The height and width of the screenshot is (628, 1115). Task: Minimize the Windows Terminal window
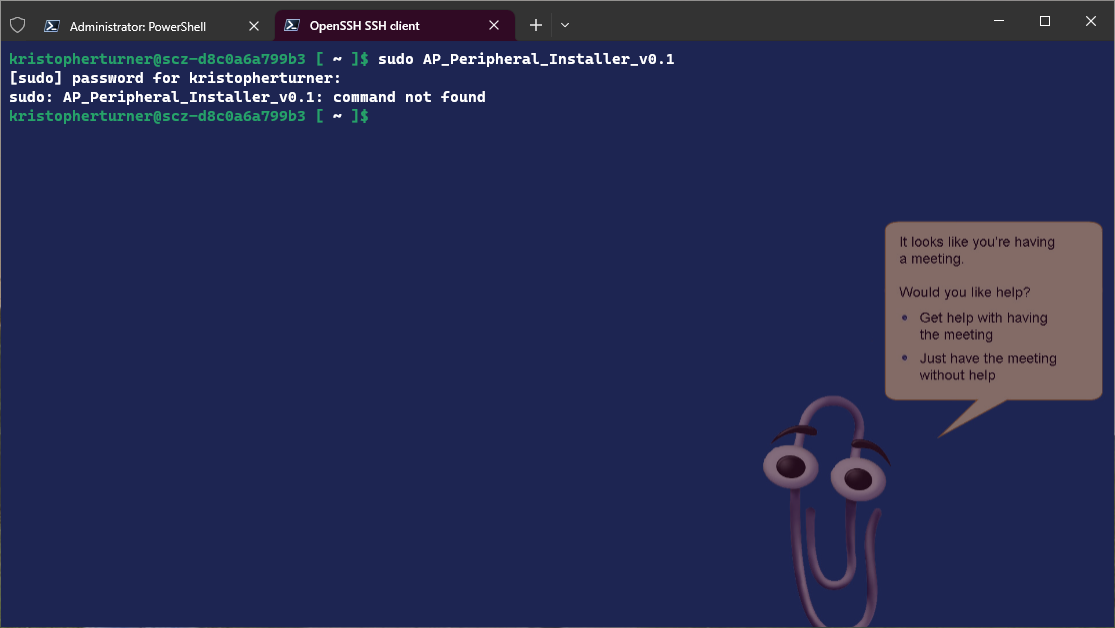tap(998, 21)
